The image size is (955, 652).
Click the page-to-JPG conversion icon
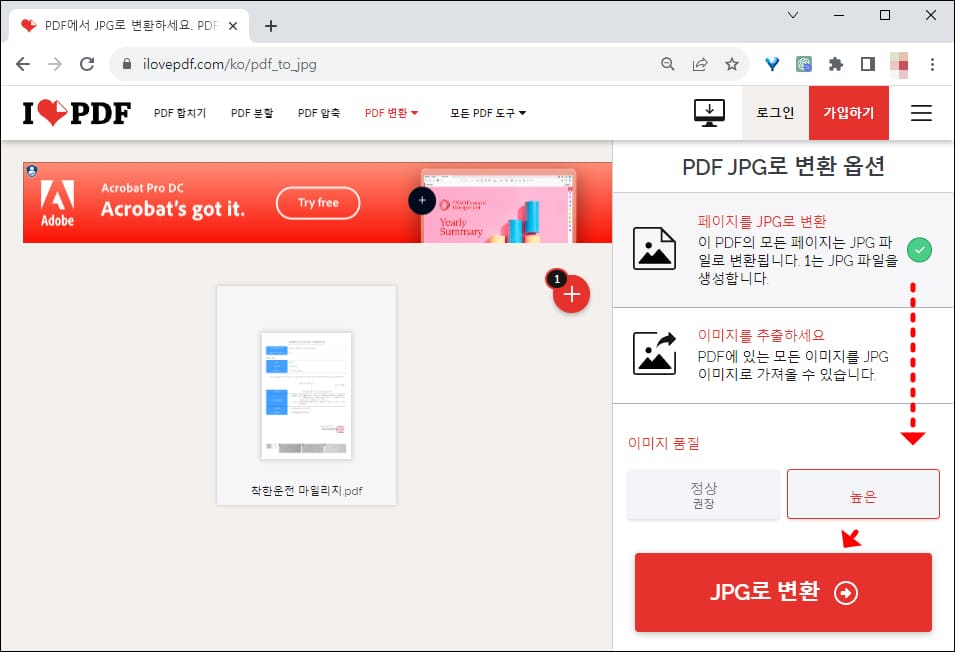(x=655, y=250)
